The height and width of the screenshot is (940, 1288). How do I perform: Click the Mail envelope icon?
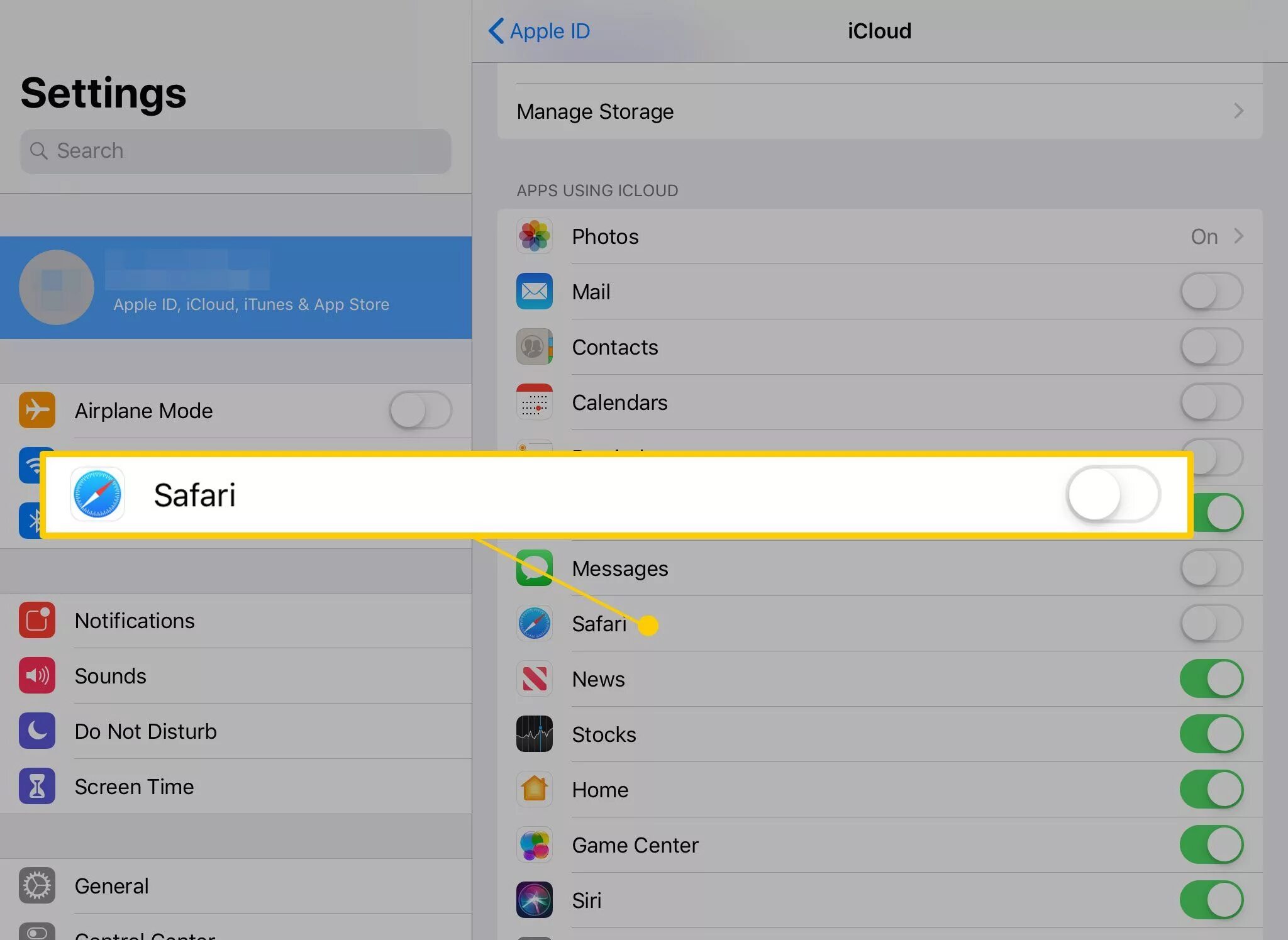tap(534, 292)
